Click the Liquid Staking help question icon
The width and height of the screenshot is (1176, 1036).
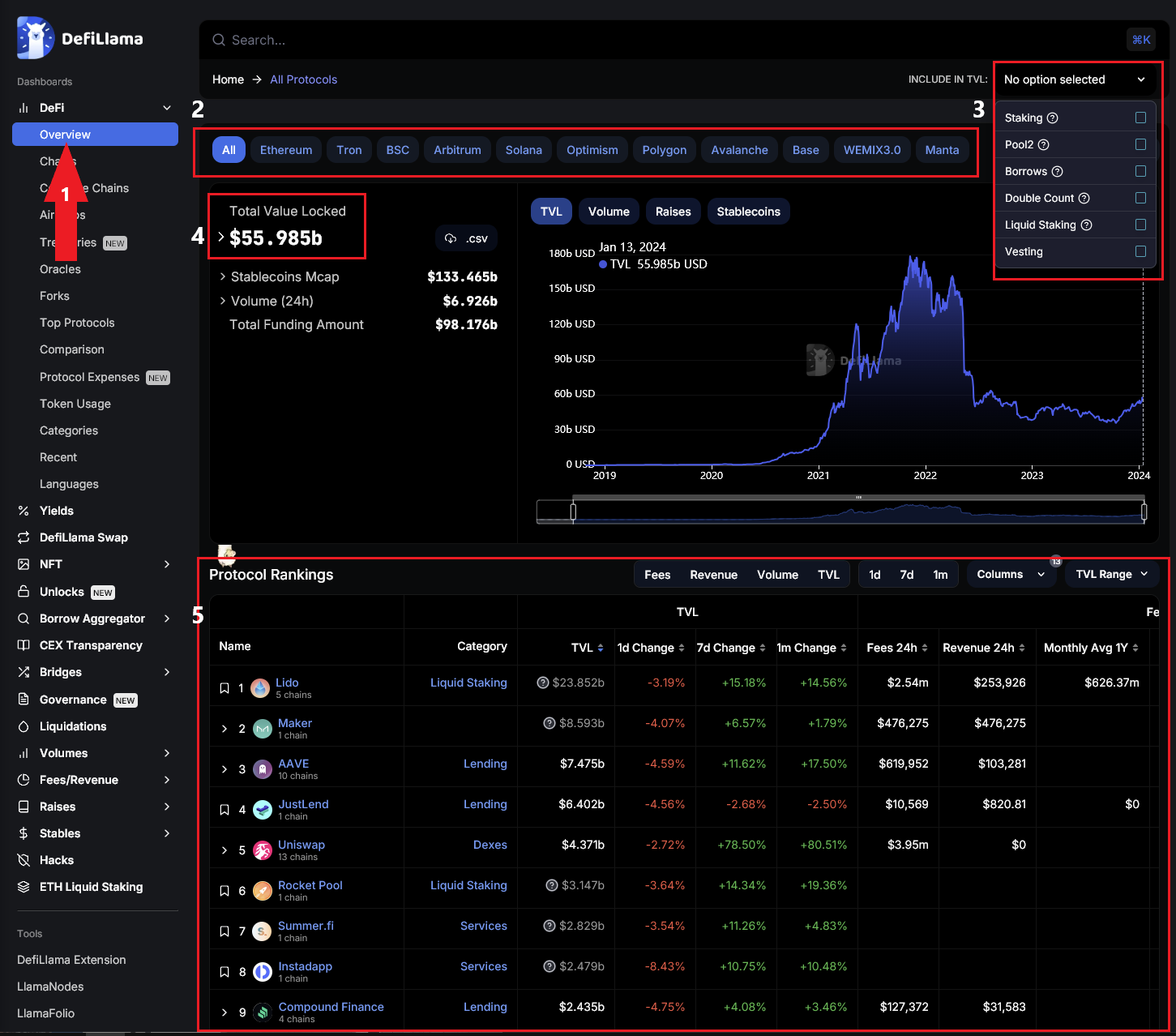coord(1087,225)
